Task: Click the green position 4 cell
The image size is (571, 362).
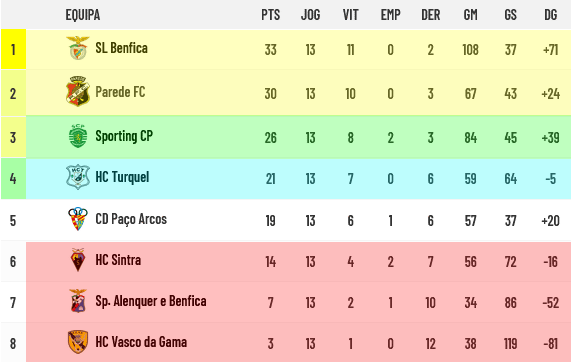Action: (13, 178)
